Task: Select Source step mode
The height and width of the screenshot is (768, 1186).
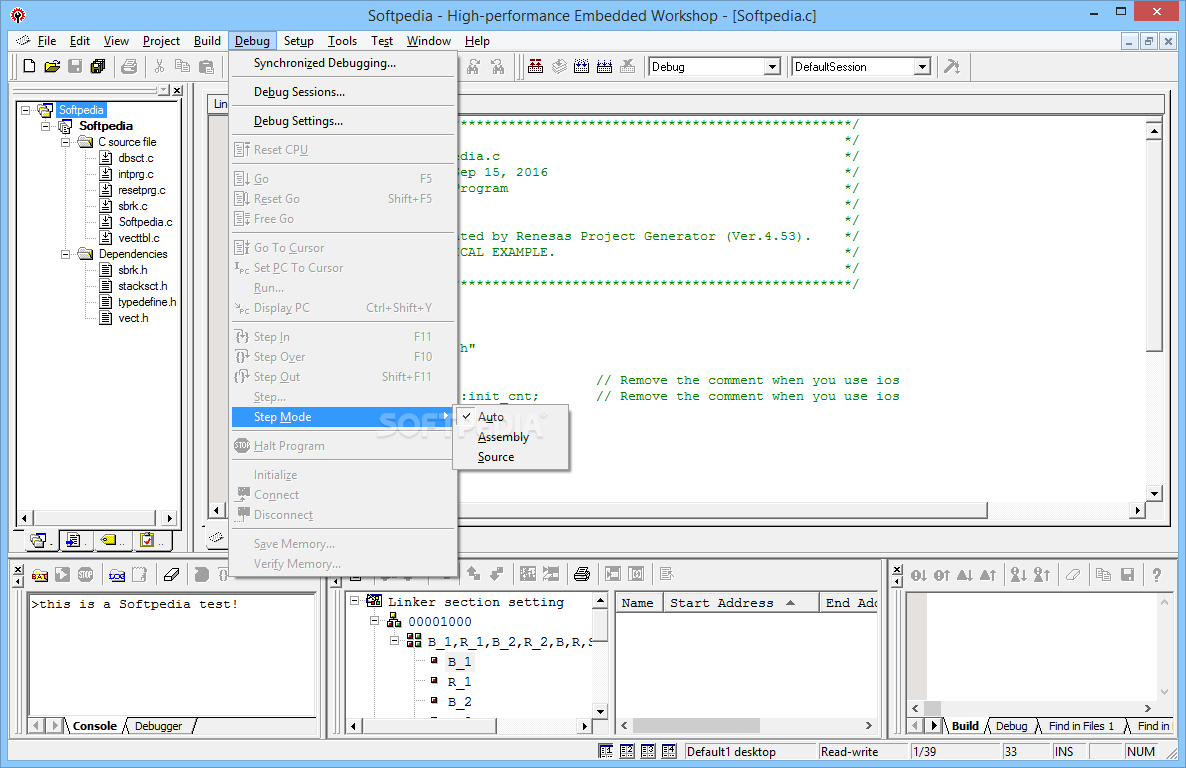Action: (x=511, y=457)
